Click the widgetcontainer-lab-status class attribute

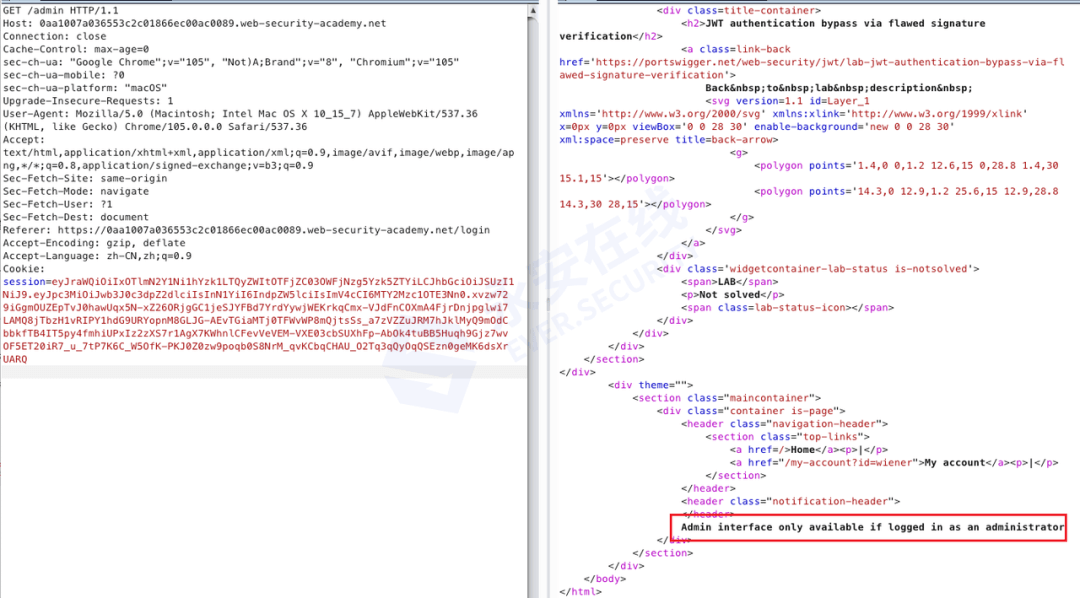pos(833,269)
